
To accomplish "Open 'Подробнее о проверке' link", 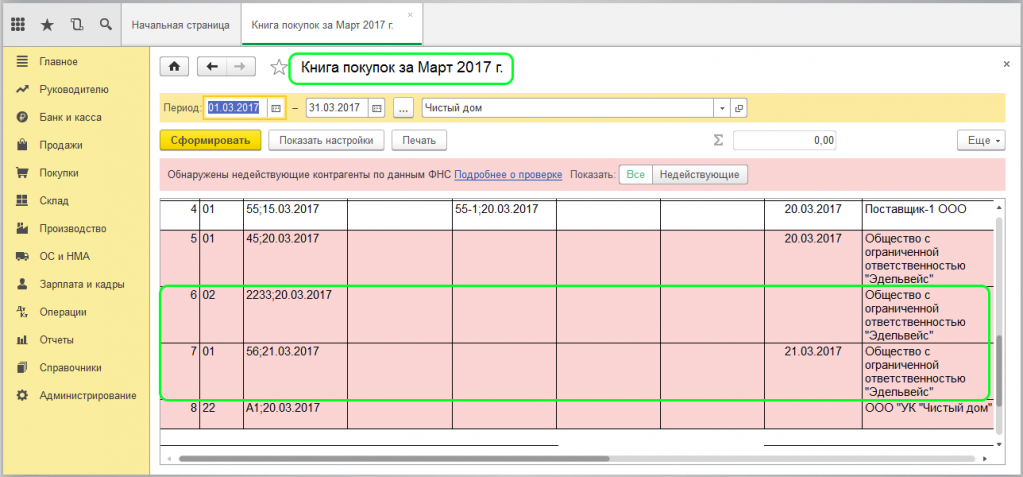I will pos(508,174).
